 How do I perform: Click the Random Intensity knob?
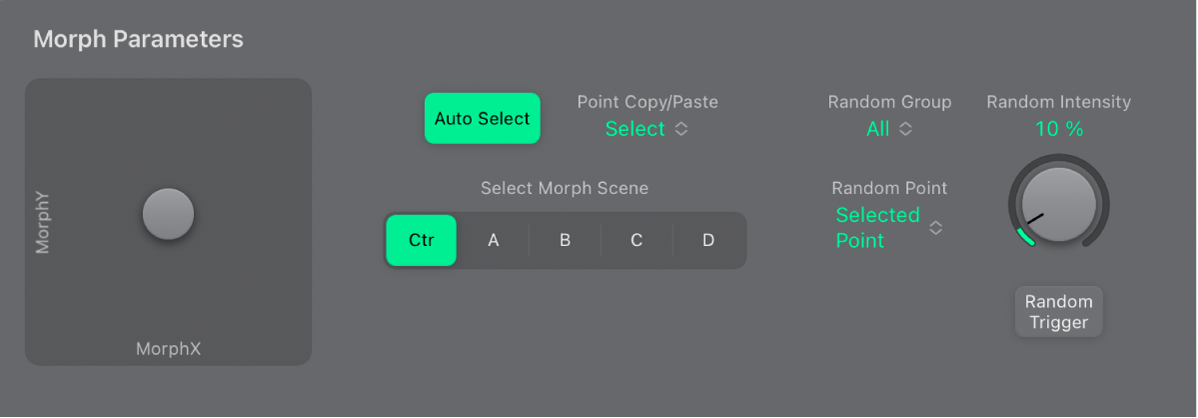1058,204
